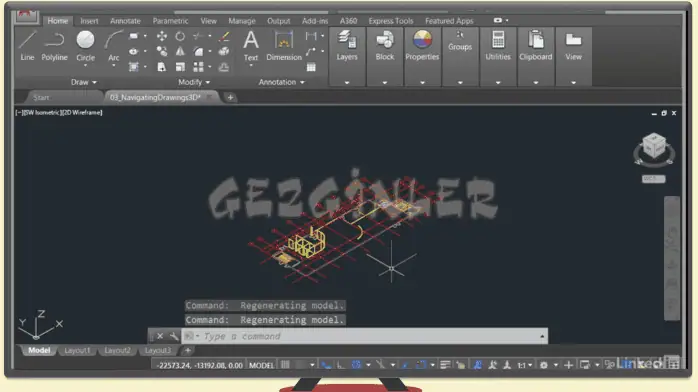This screenshot has width=698, height=392.
Task: Open the Groups panel dropdown
Action: [x=460, y=82]
